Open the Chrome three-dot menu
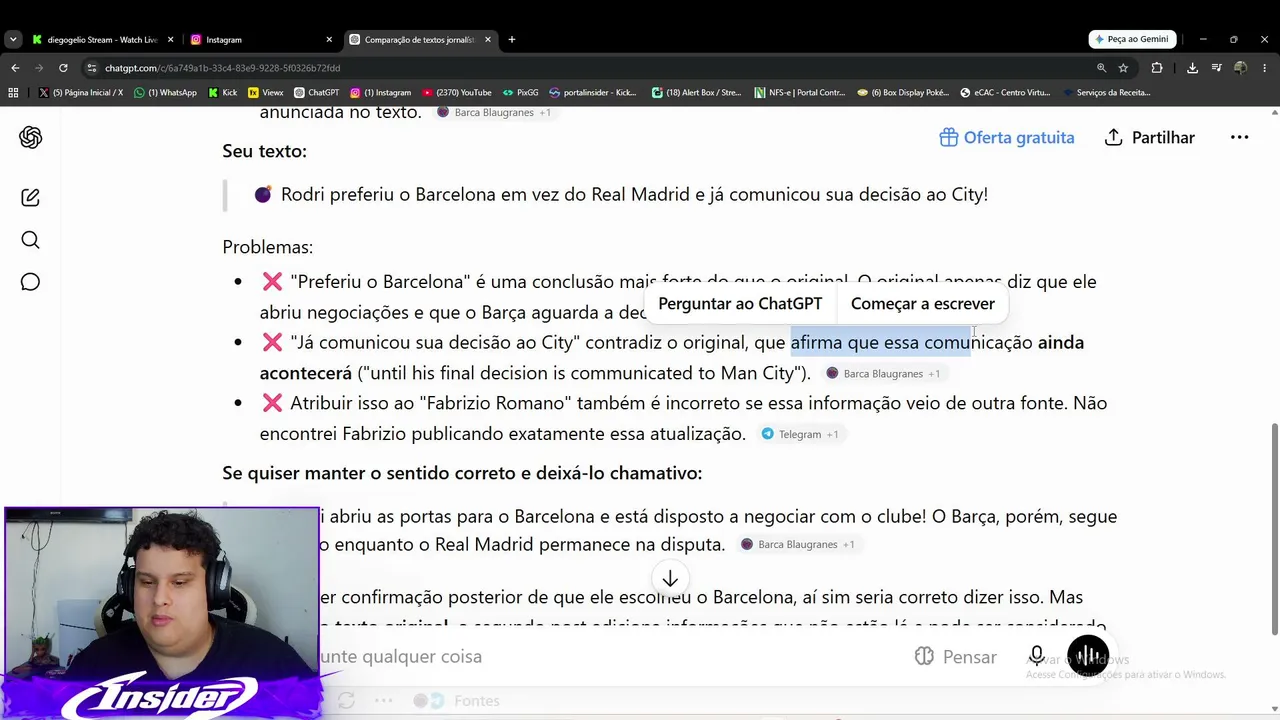 pyautogui.click(x=1265, y=68)
